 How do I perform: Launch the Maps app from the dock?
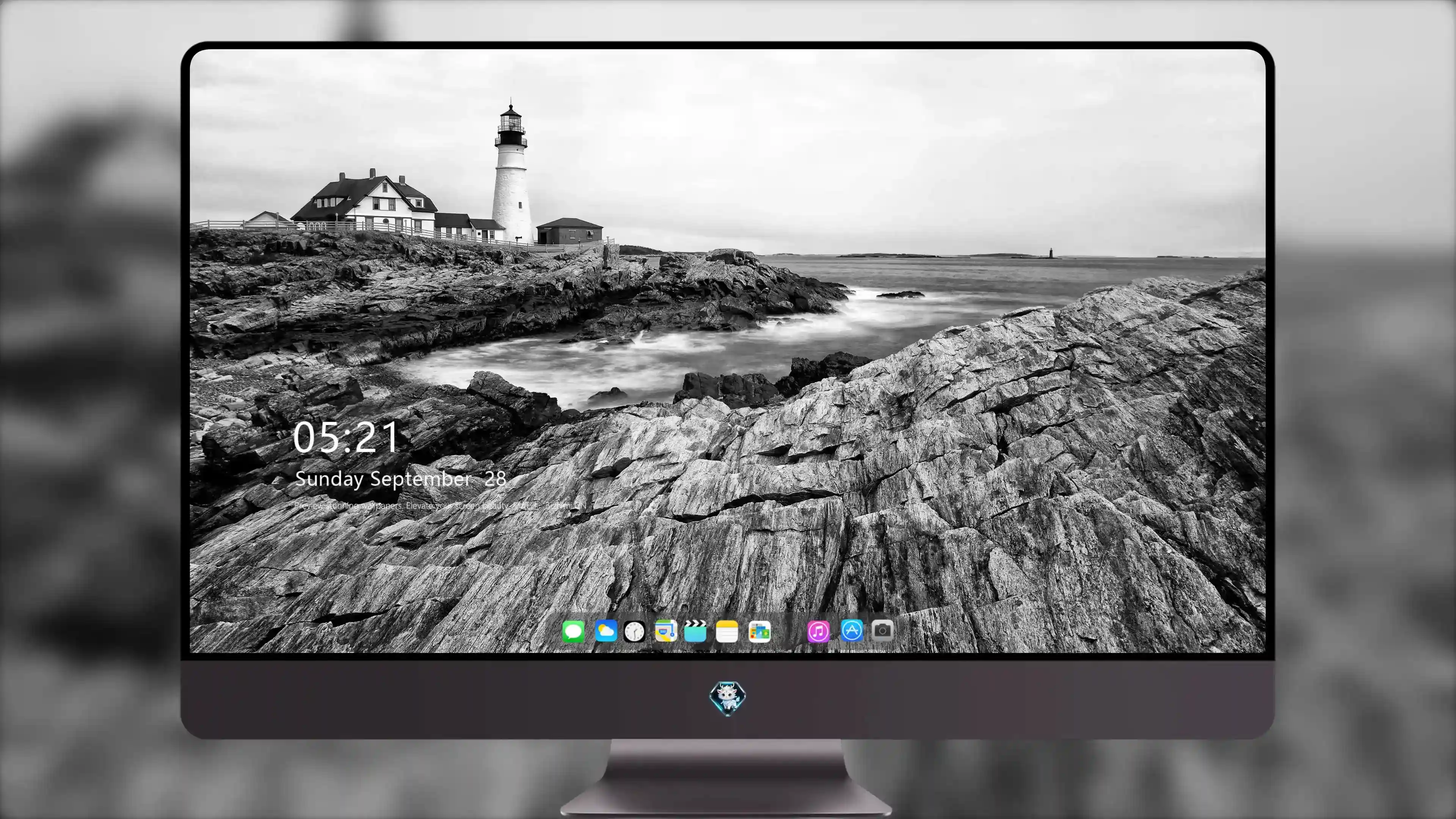(665, 631)
